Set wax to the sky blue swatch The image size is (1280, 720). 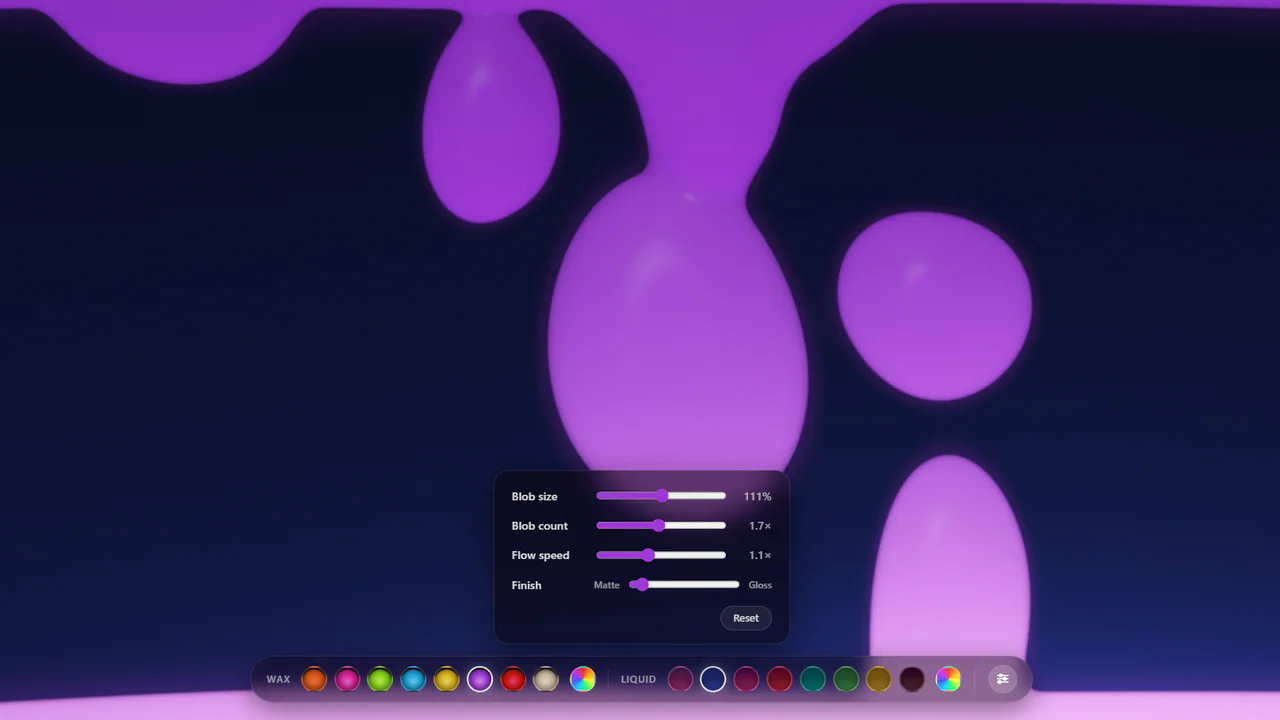click(x=413, y=680)
